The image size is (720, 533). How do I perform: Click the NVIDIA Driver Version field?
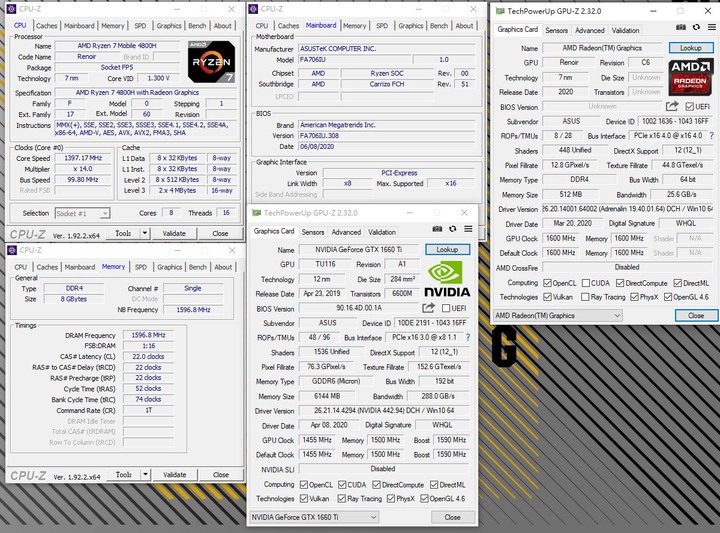[x=384, y=410]
